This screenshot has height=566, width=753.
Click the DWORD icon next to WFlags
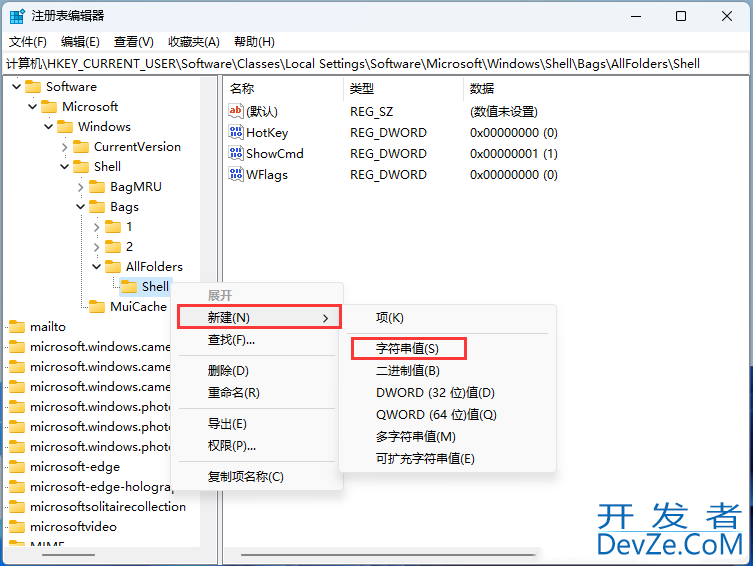coord(235,174)
